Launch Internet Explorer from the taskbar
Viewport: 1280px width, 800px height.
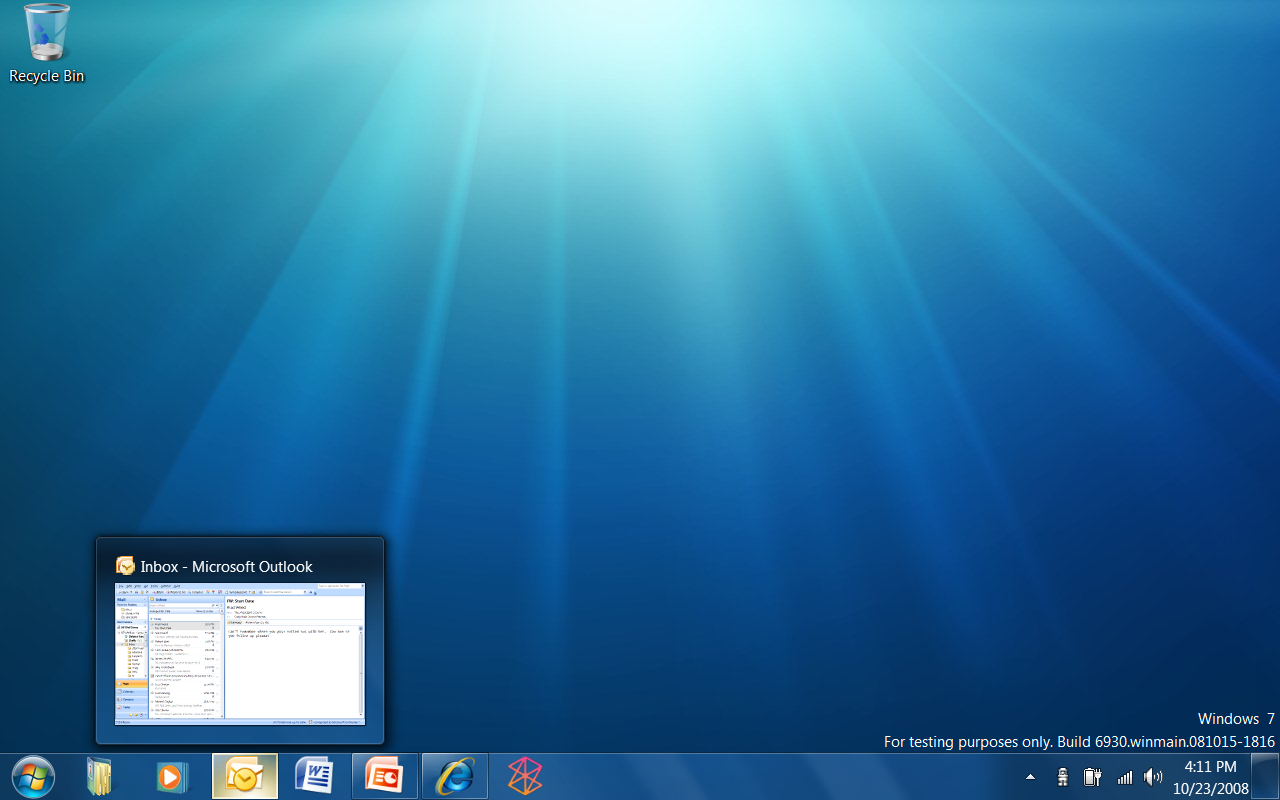(455, 776)
